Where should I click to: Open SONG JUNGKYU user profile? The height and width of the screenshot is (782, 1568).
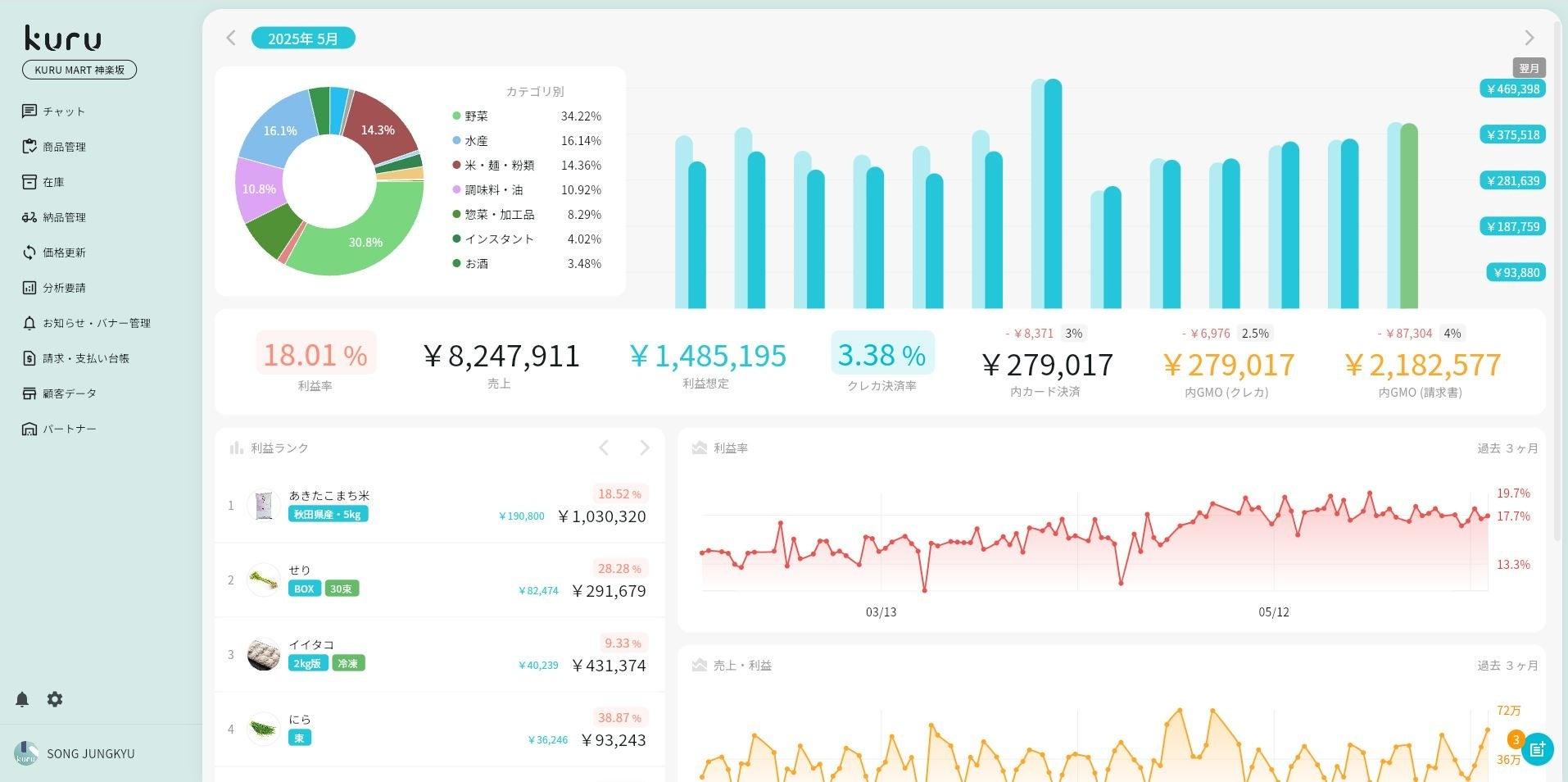click(75, 753)
